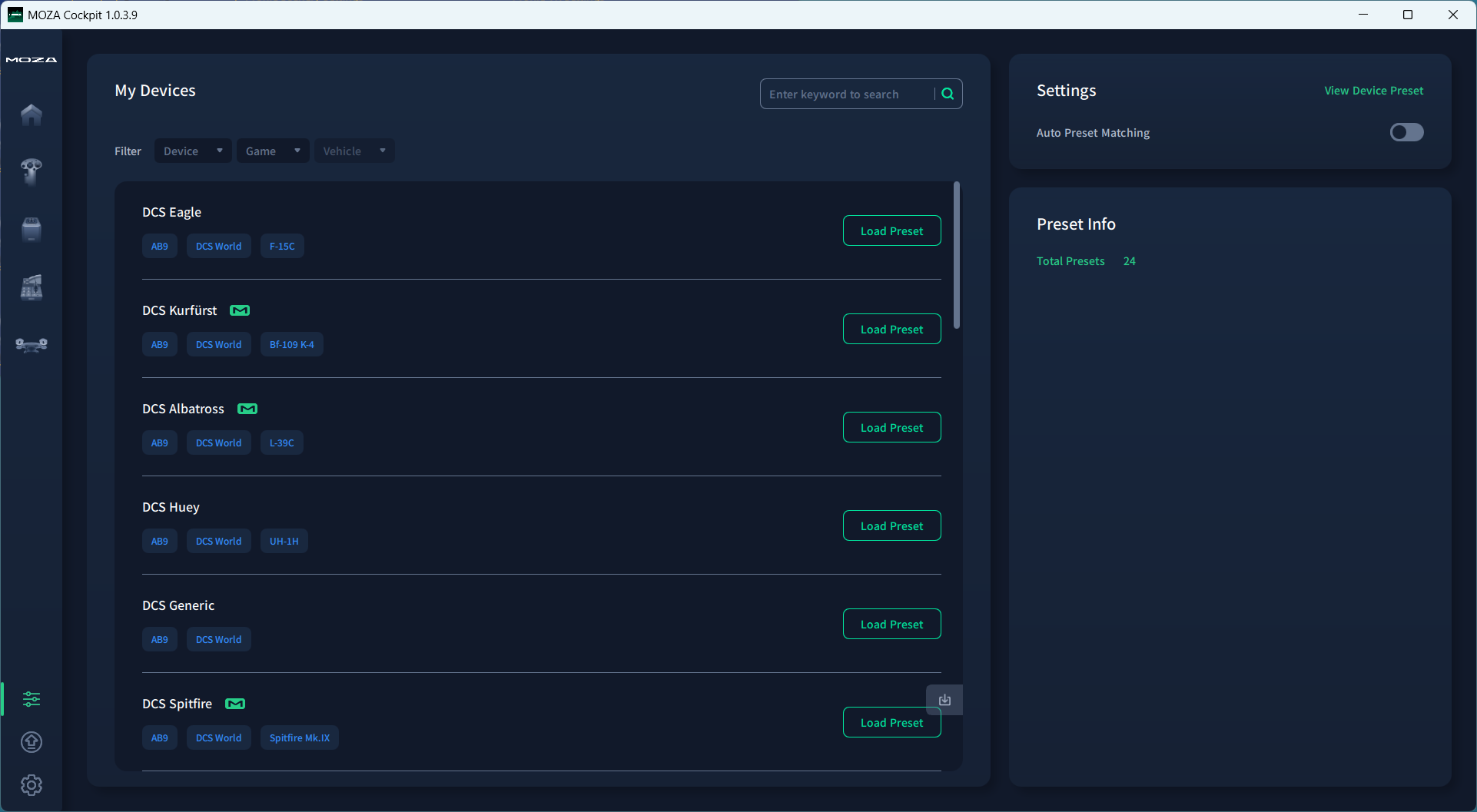Open the throttle device icon in sidebar
This screenshot has height=812, width=1477.
tap(32, 287)
